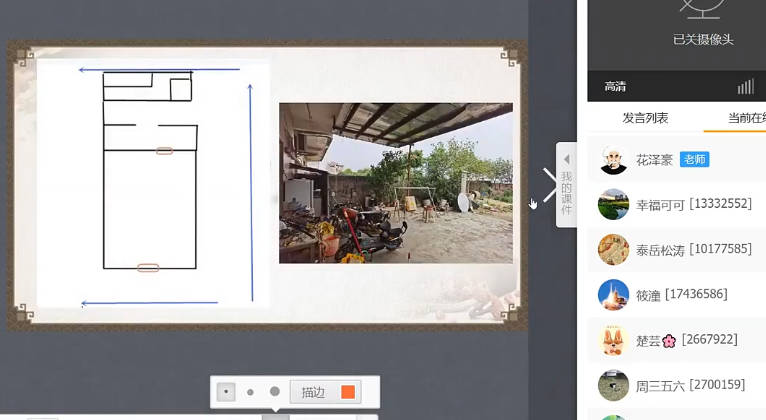
Task: Select user 泰岳松涛 [10177585]
Action: point(677,250)
